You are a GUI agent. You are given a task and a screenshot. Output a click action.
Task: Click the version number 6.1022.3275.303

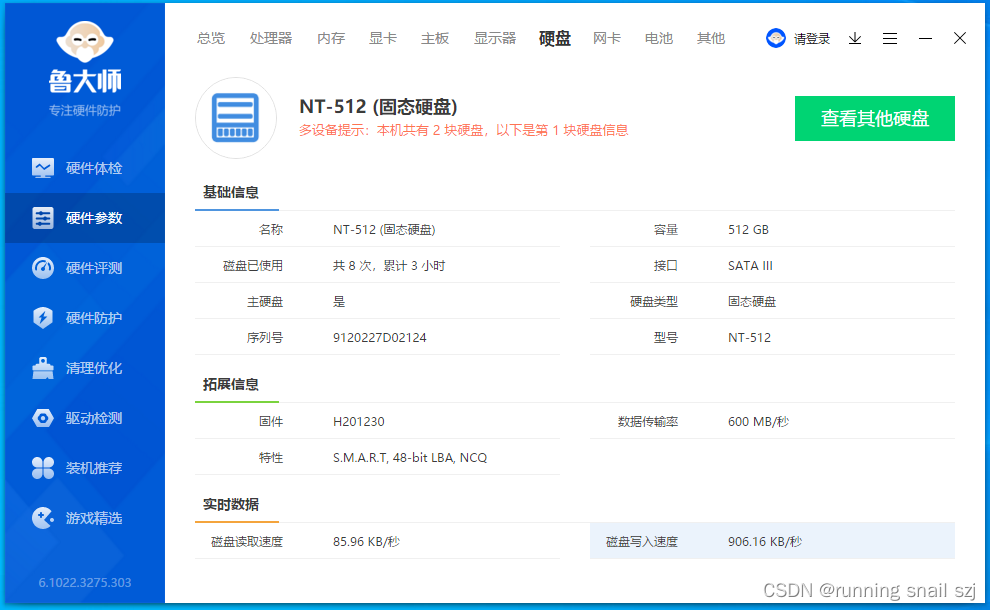pyautogui.click(x=85, y=583)
